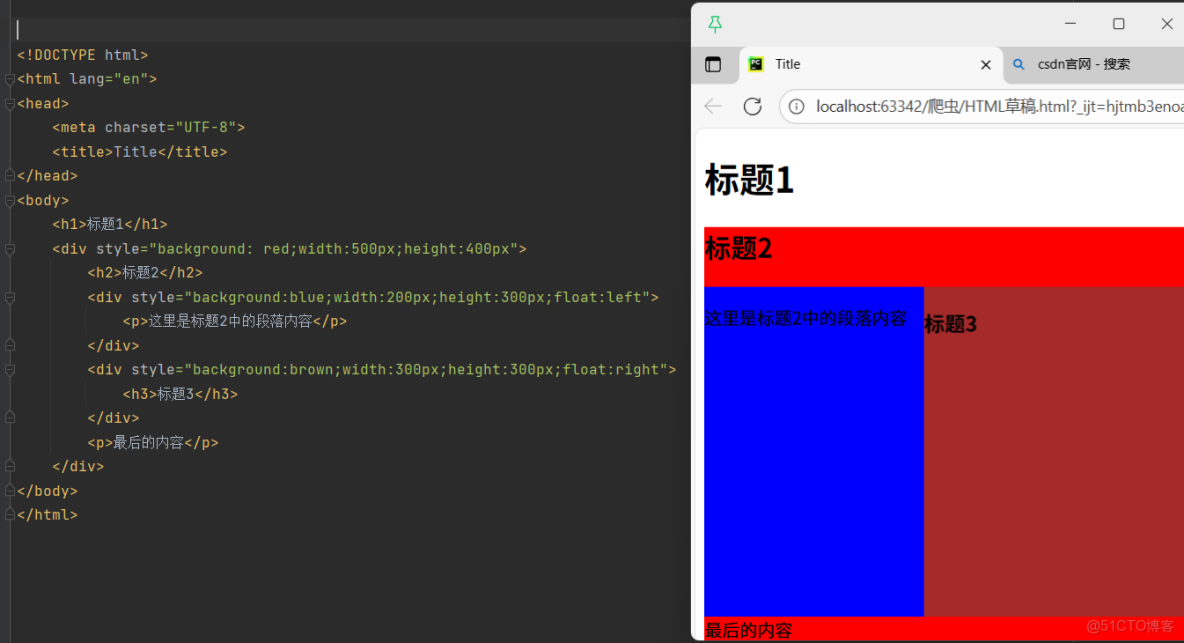The image size is (1184, 643).
Task: Reload the page with the refresh icon
Action: click(x=753, y=105)
